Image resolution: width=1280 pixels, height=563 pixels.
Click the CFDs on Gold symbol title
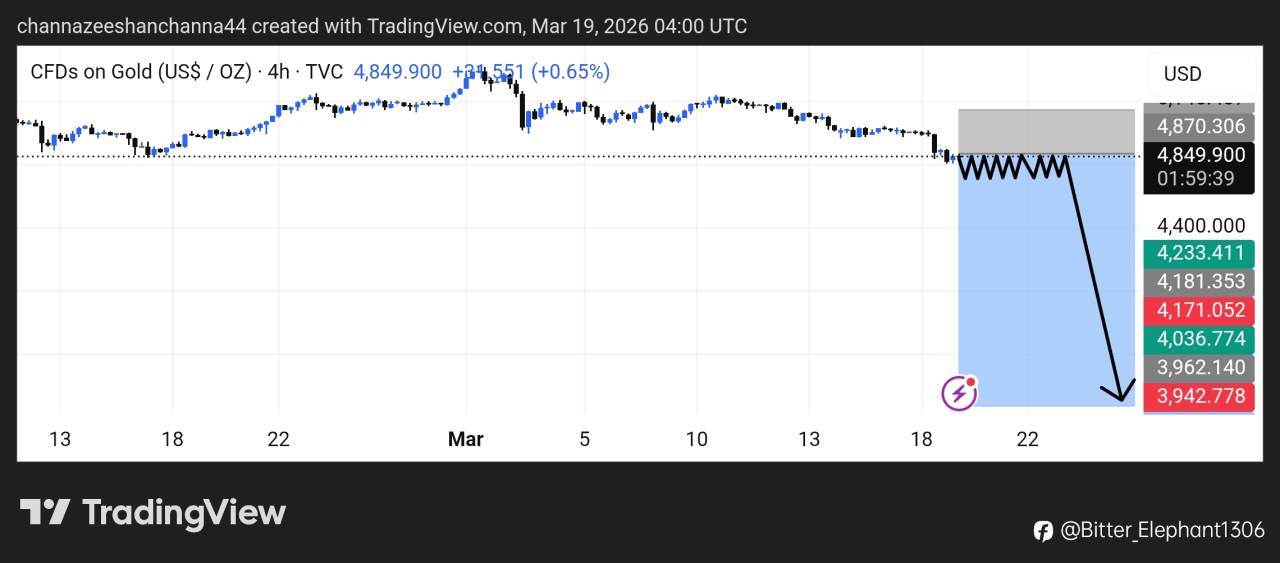point(140,72)
